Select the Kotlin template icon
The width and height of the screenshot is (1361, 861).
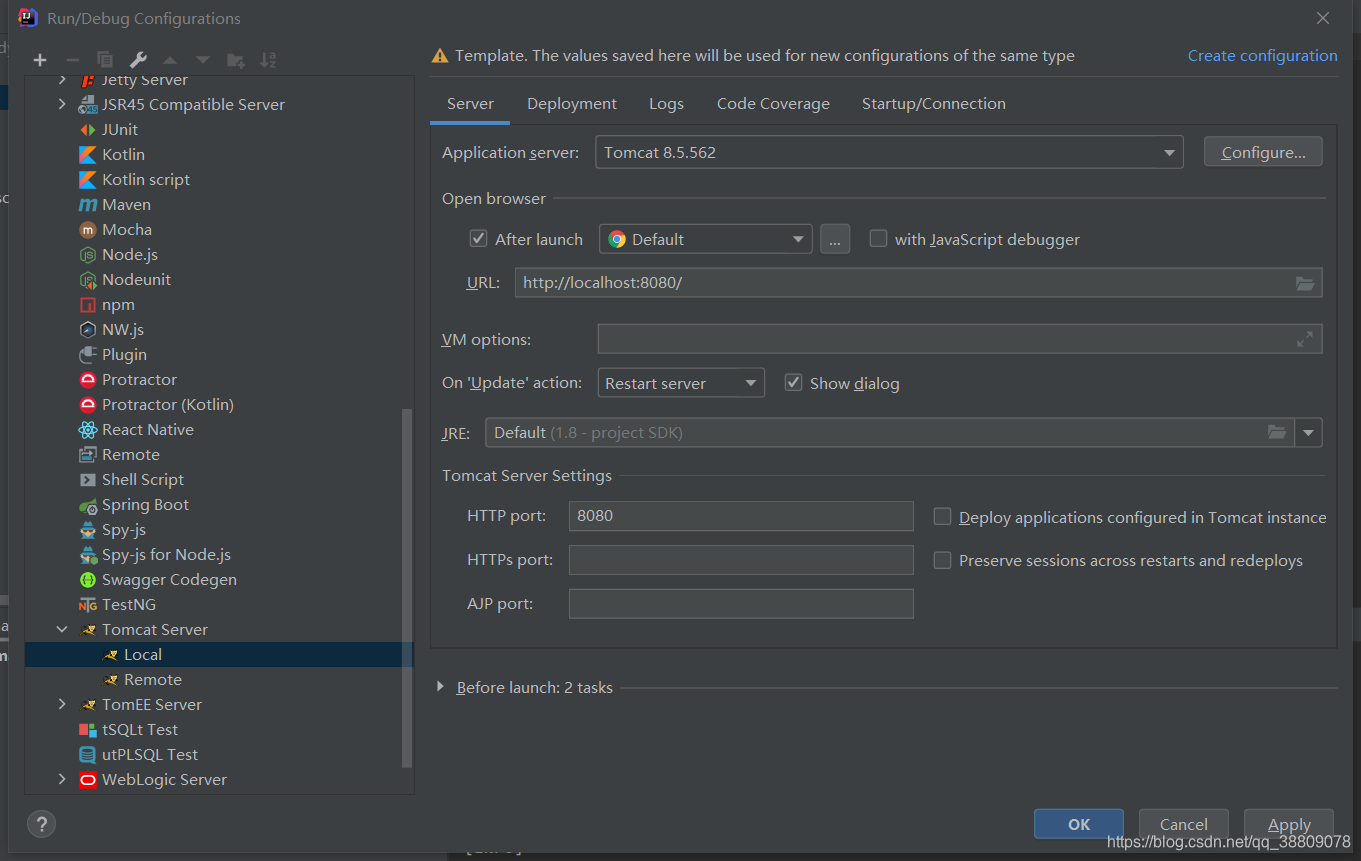click(87, 154)
